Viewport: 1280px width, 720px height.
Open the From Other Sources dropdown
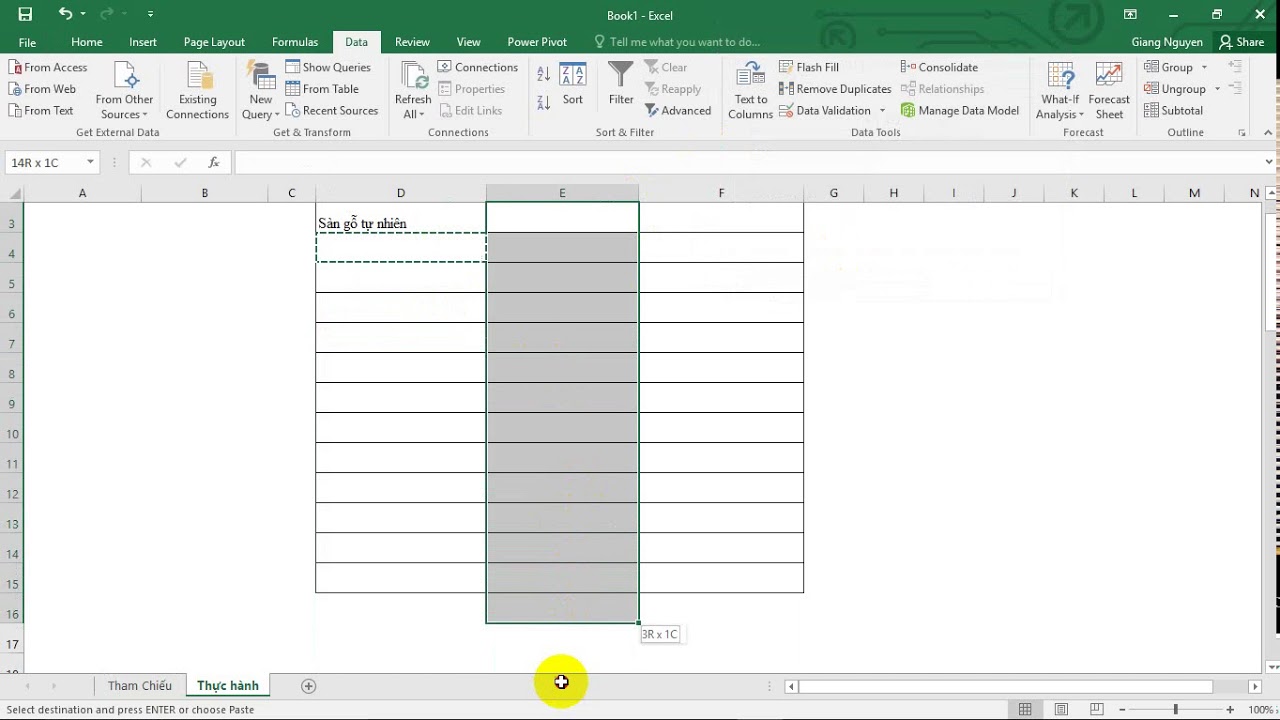(124, 91)
